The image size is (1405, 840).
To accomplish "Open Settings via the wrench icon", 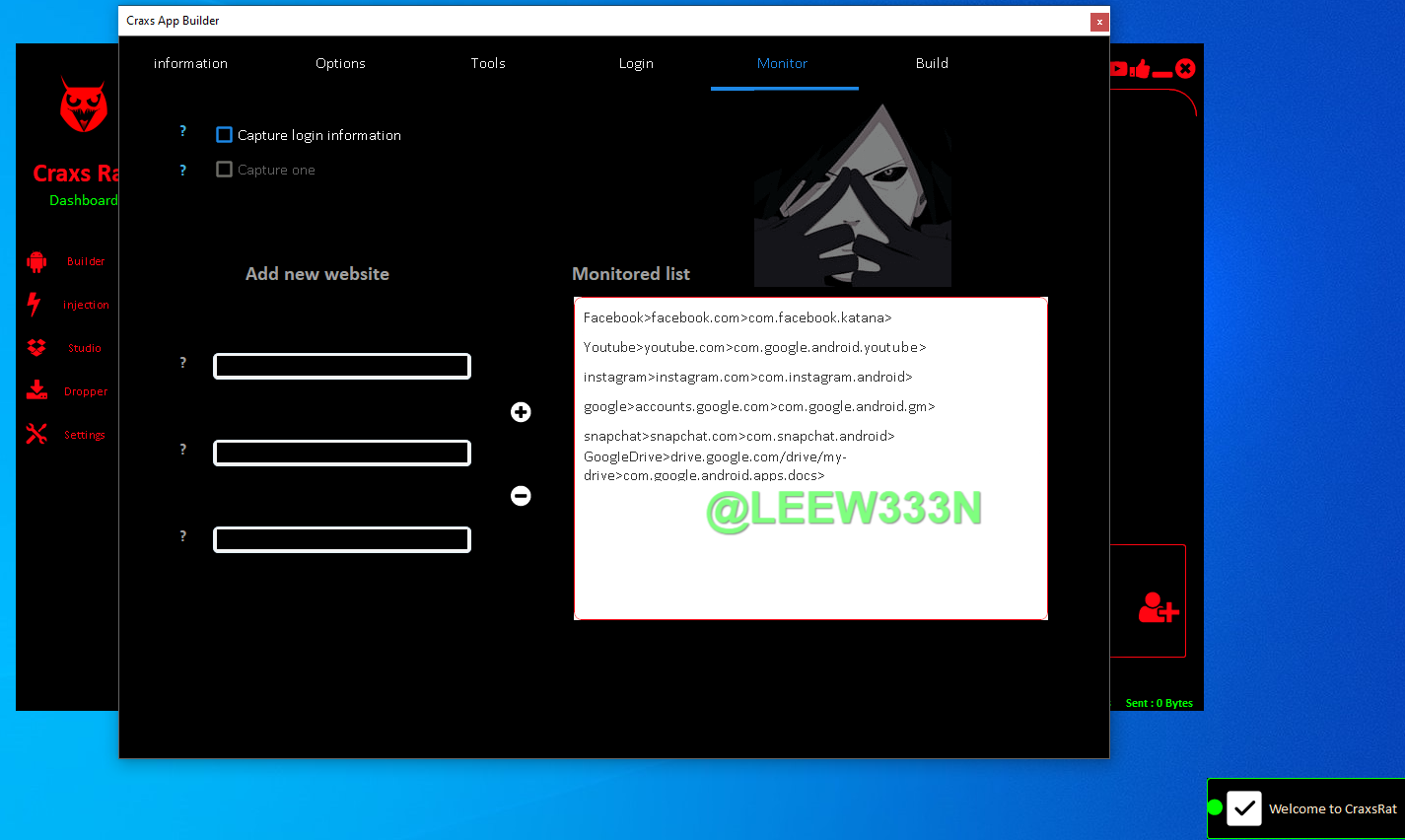I will point(36,434).
